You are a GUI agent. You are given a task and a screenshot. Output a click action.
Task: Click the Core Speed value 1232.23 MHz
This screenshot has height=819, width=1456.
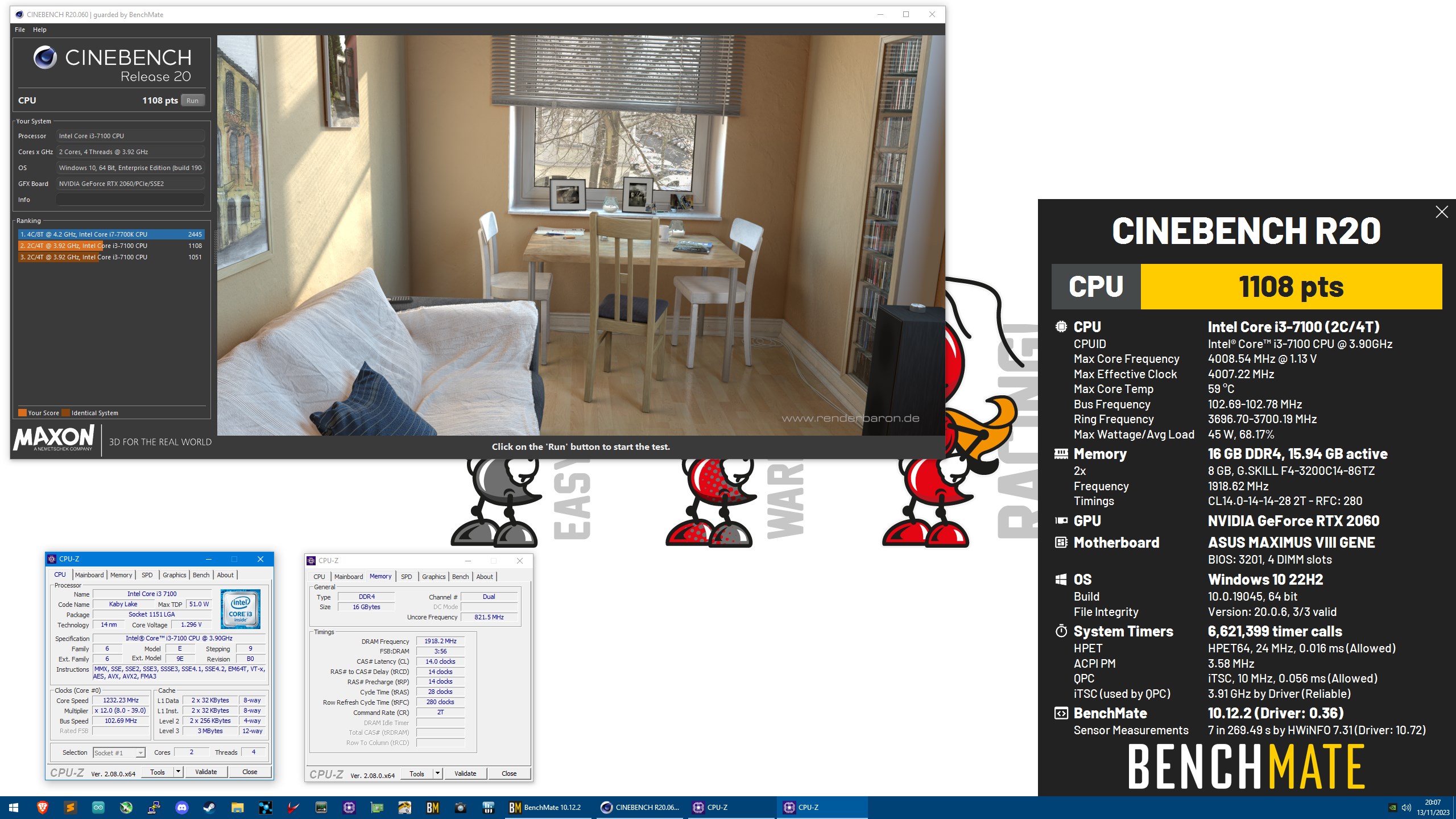click(121, 700)
